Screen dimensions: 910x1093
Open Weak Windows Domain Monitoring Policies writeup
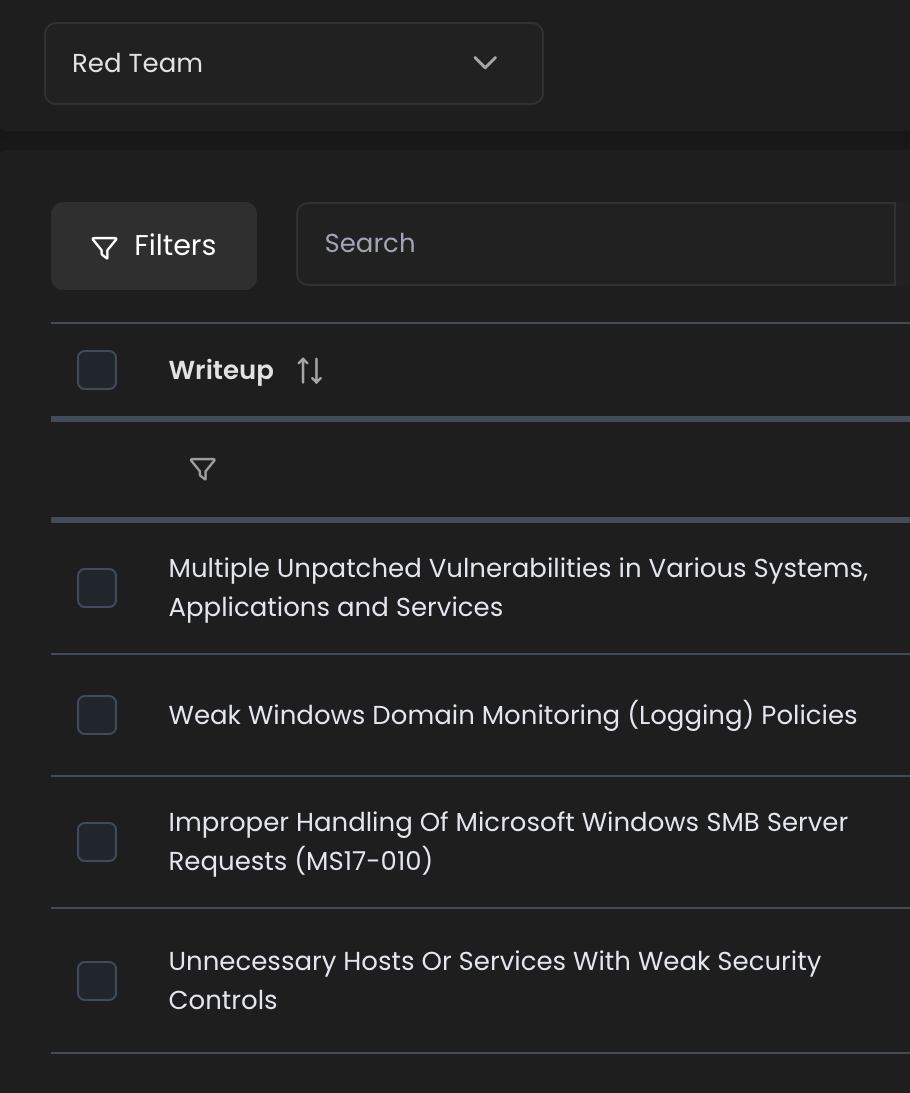512,715
